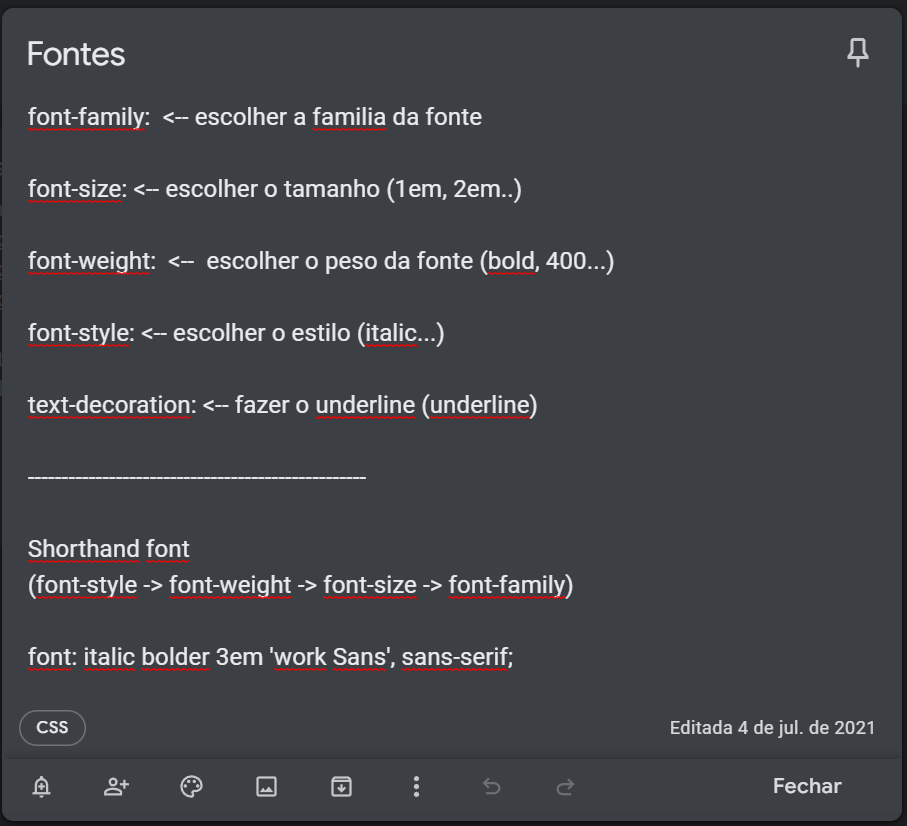Open the add collaborator icon
The height and width of the screenshot is (826, 907).
coord(115,787)
